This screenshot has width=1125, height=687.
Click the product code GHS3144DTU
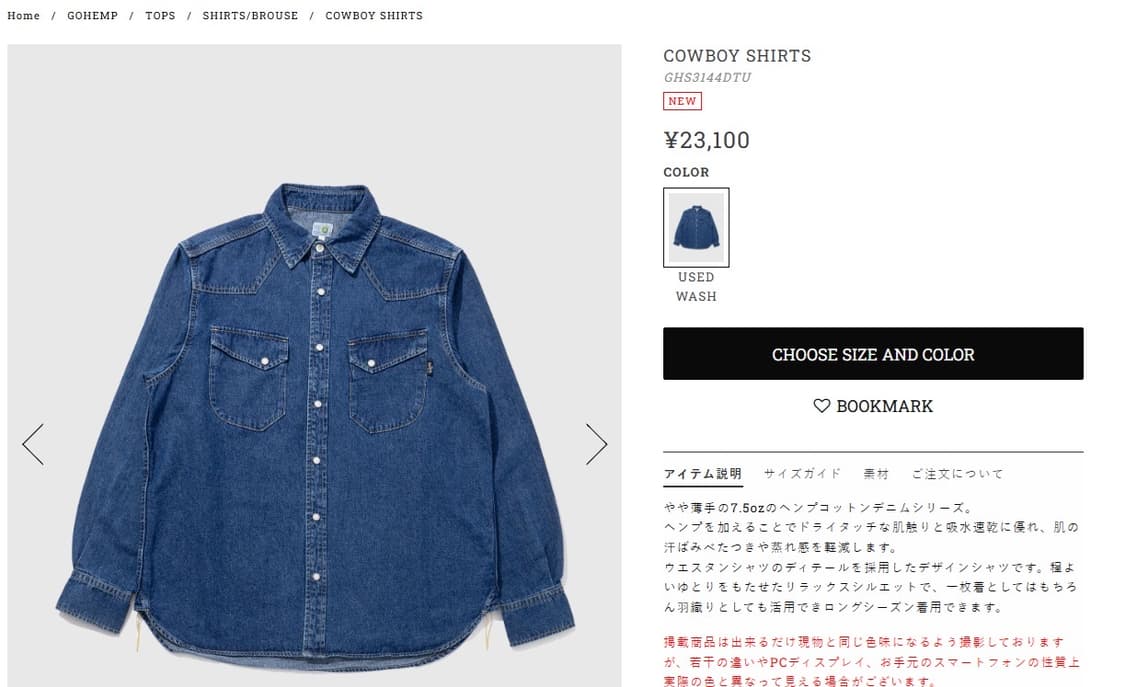coord(707,77)
